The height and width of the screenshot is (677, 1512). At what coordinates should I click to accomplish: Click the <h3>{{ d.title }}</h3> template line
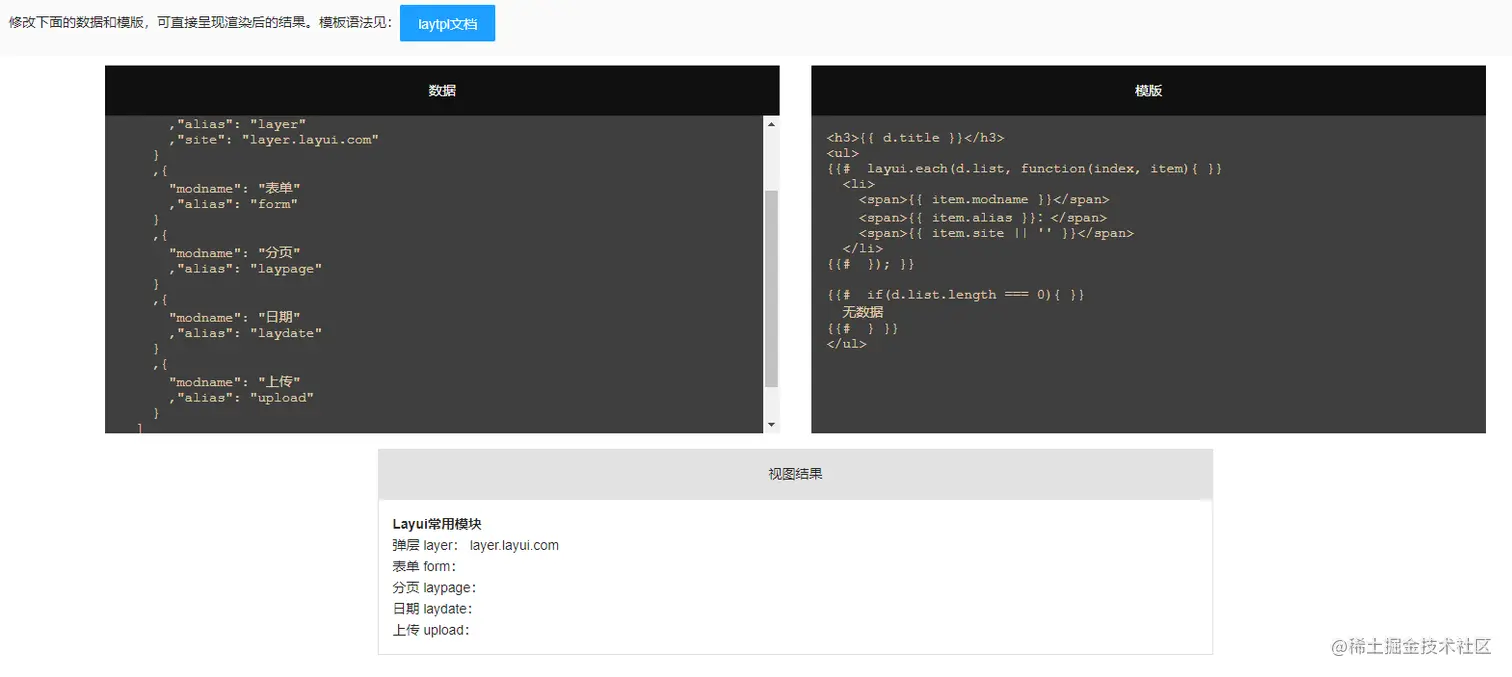915,138
